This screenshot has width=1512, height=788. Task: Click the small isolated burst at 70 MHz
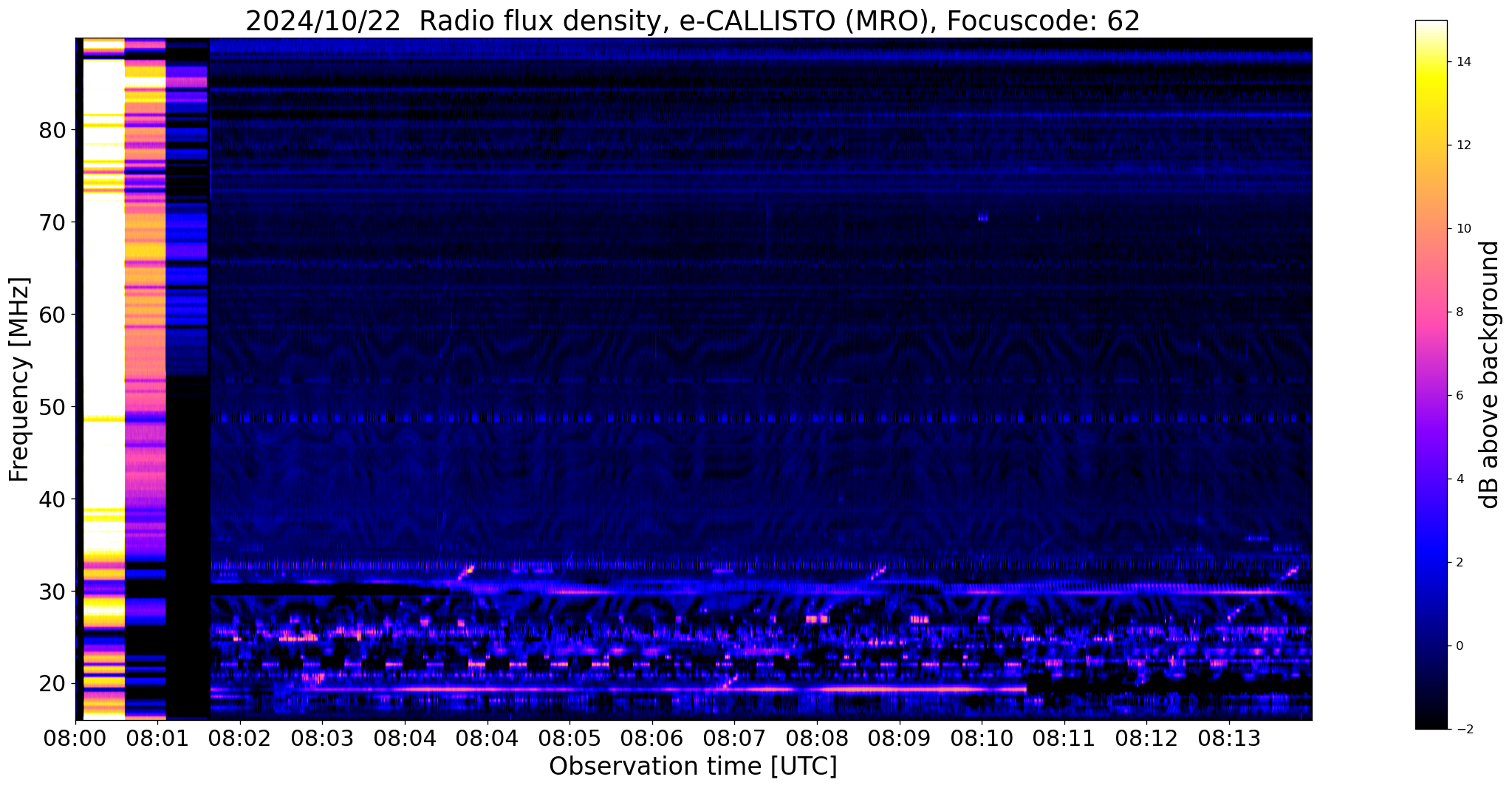coord(982,217)
